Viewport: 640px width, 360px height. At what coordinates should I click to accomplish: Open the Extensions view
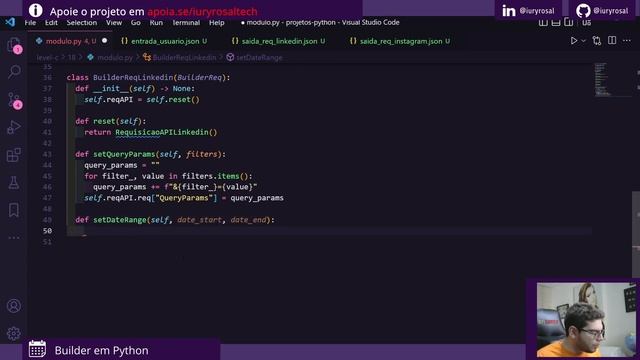[13, 155]
